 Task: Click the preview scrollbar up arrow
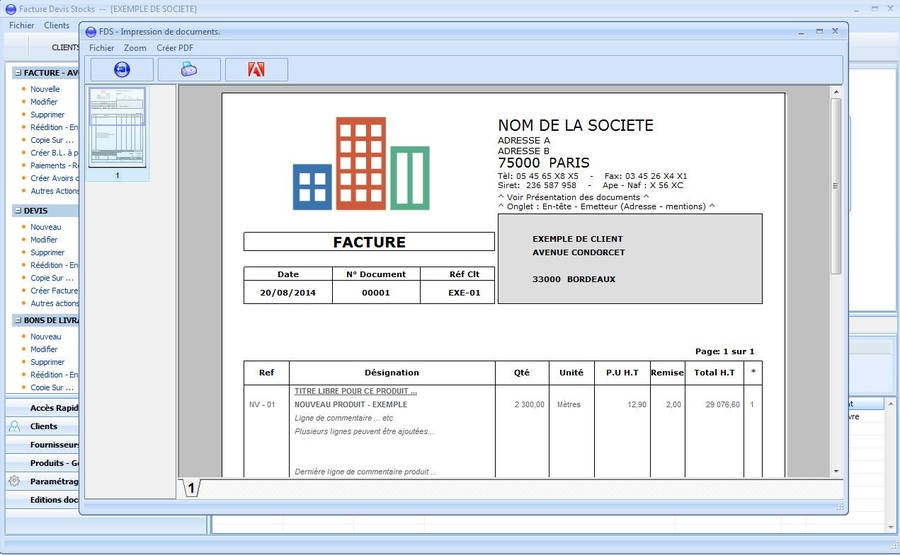coord(836,92)
